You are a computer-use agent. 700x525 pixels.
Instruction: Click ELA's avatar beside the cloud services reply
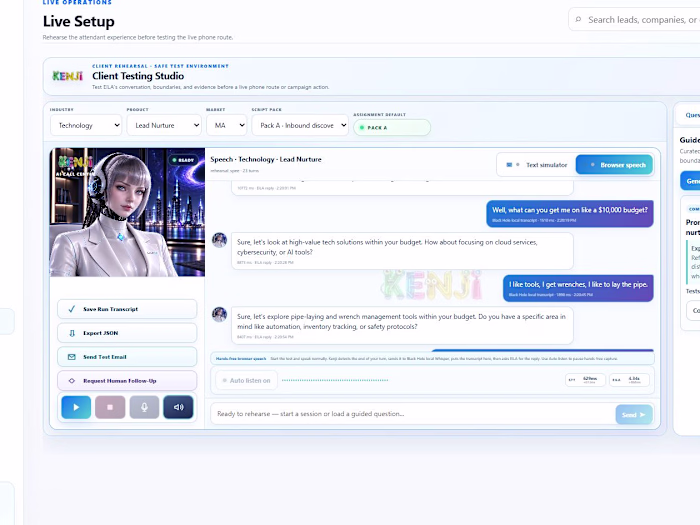click(x=219, y=240)
